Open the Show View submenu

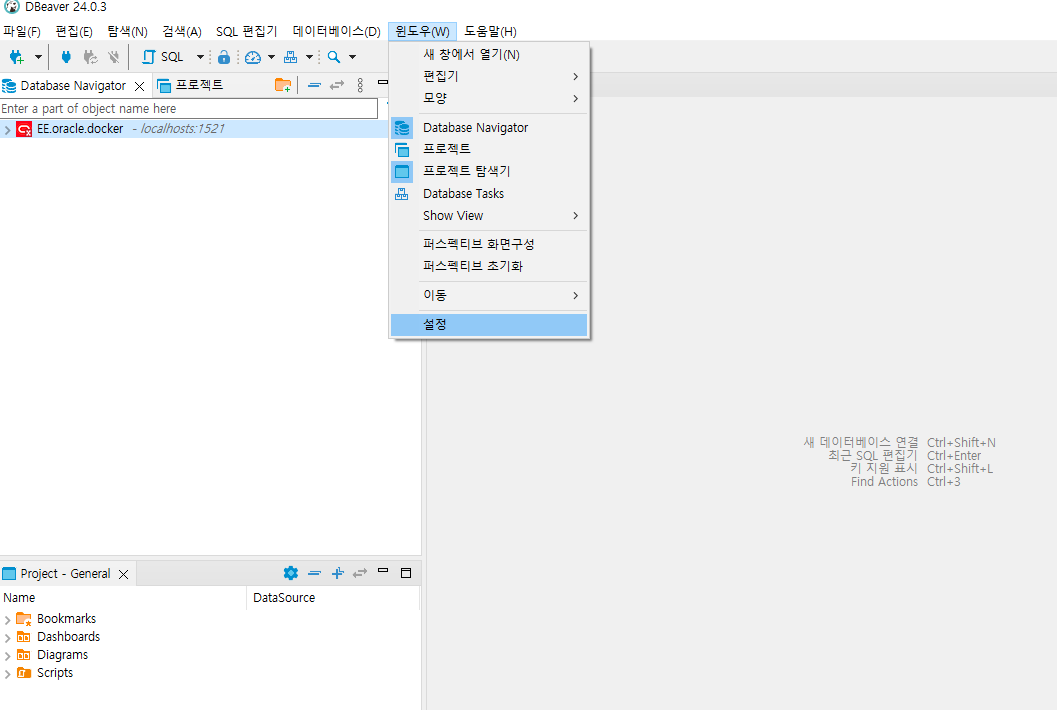click(x=489, y=216)
